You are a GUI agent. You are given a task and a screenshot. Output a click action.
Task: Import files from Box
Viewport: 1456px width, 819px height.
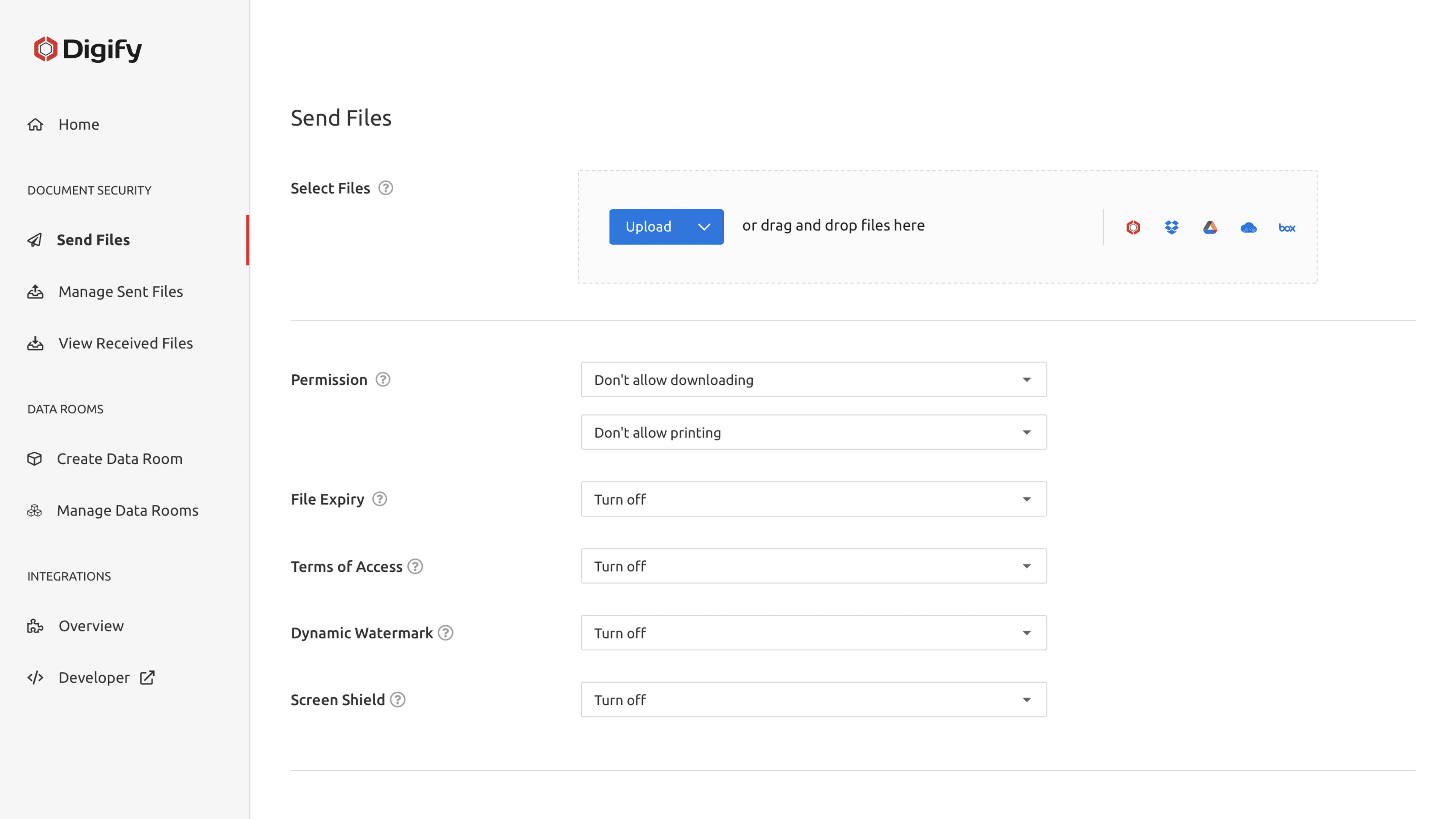1287,227
